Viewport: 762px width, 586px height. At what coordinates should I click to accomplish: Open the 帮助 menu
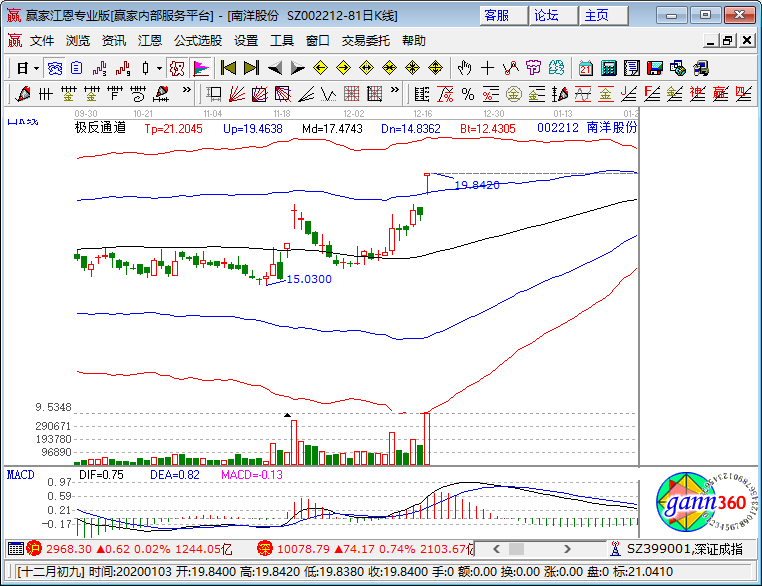tap(414, 41)
